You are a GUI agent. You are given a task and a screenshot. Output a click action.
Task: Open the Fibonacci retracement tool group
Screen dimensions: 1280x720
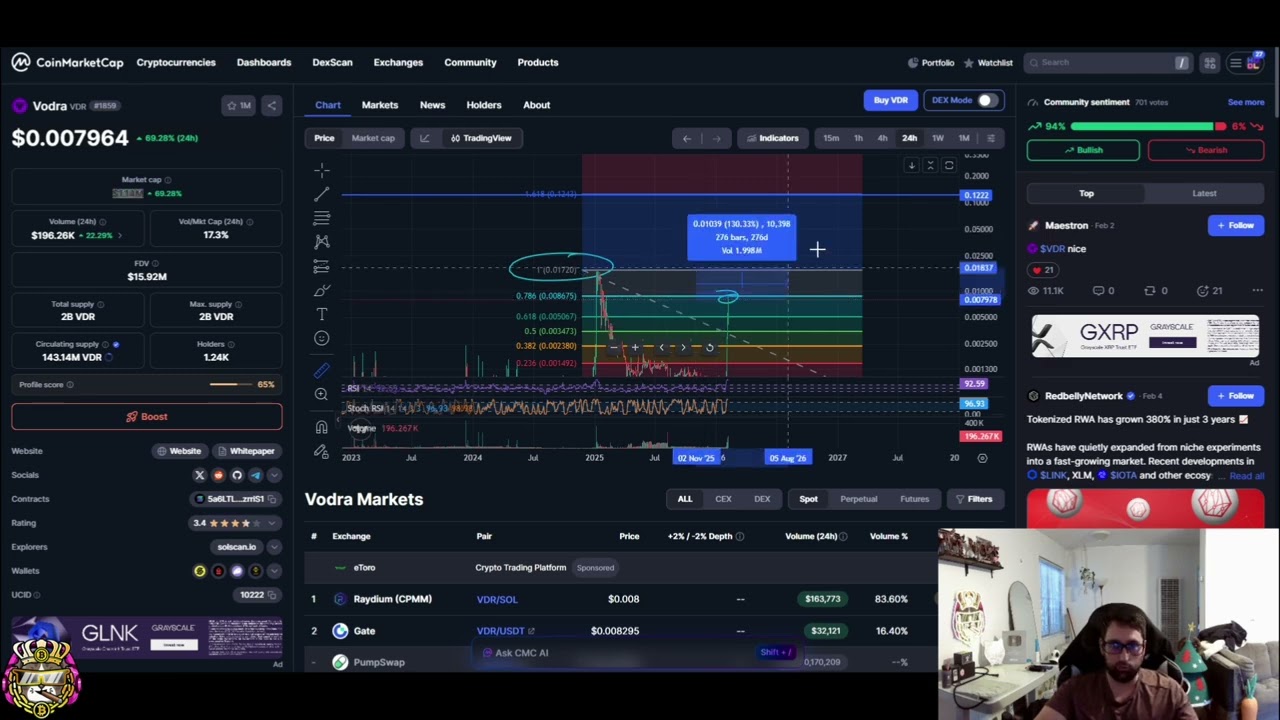pyautogui.click(x=321, y=218)
